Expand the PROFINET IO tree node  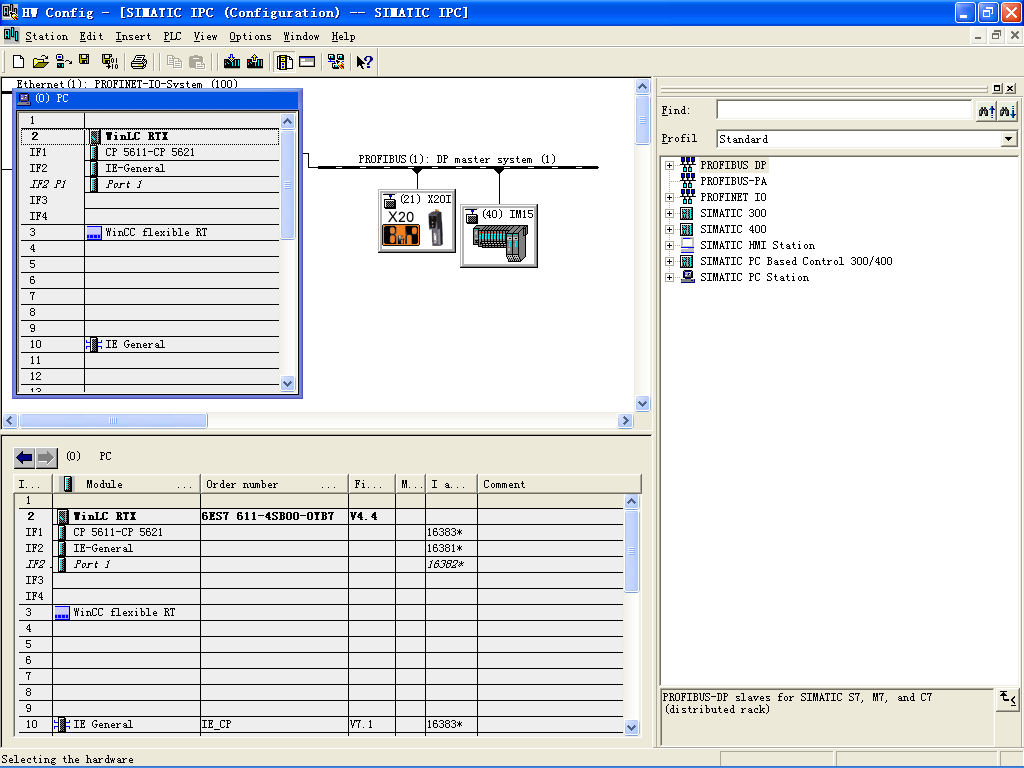[669, 198]
